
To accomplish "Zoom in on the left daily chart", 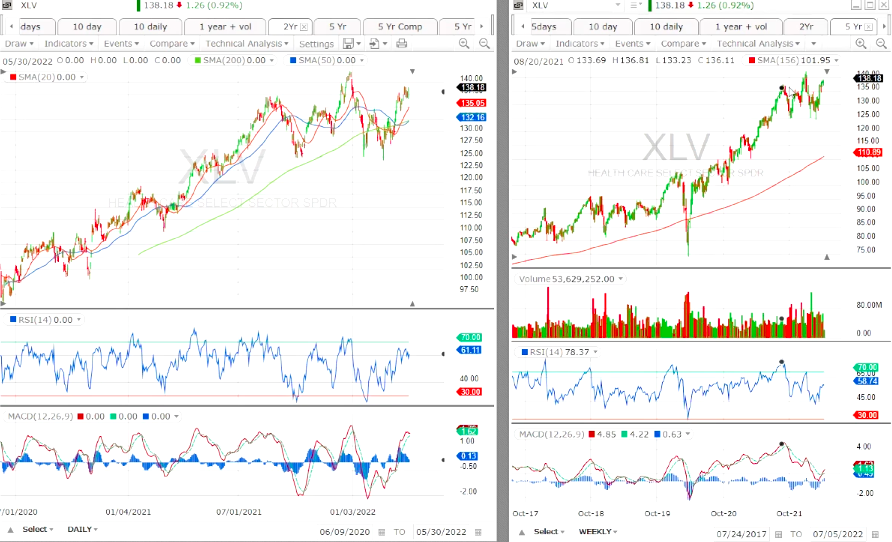I will pos(464,43).
